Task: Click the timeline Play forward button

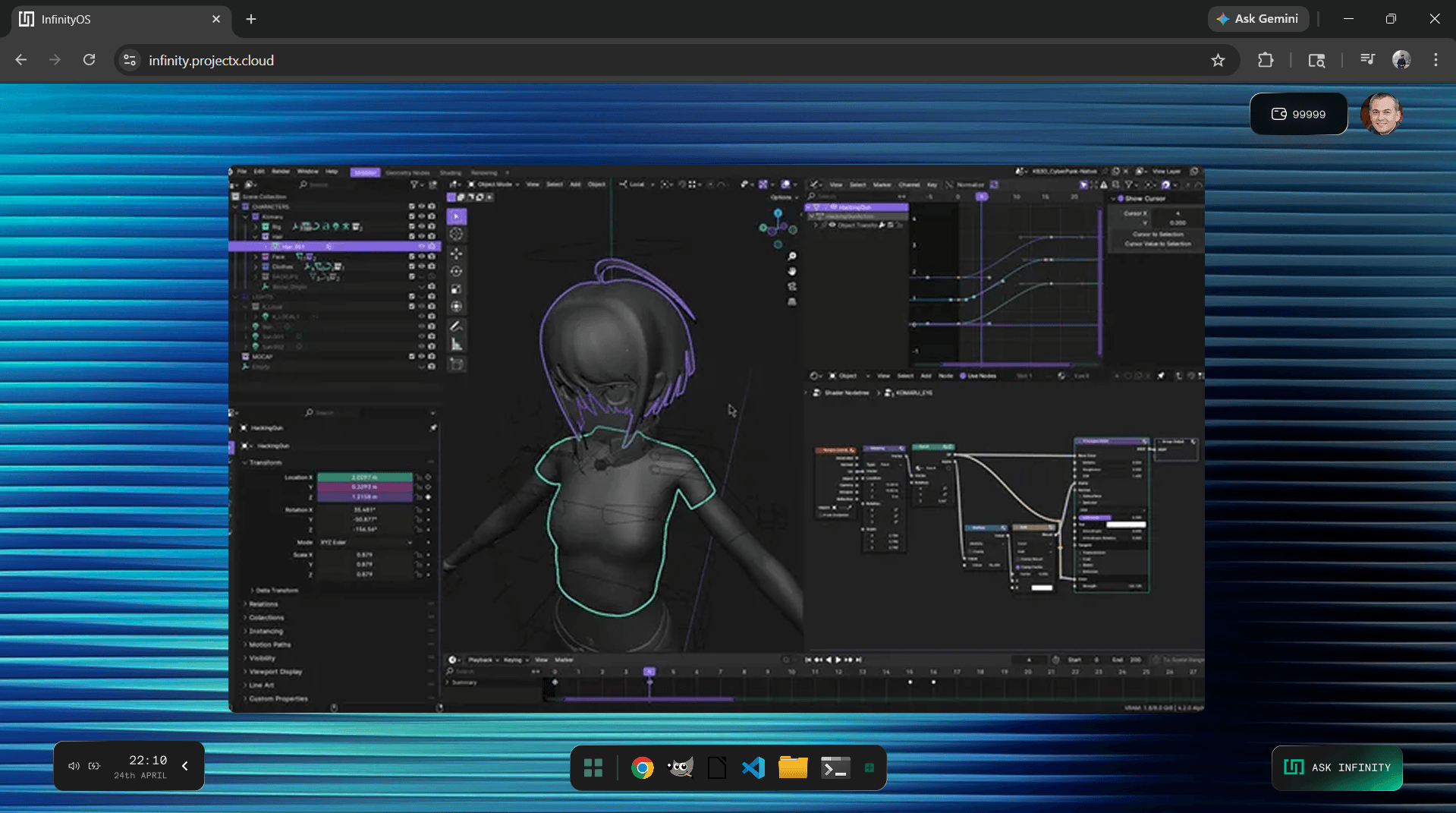Action: [x=838, y=660]
